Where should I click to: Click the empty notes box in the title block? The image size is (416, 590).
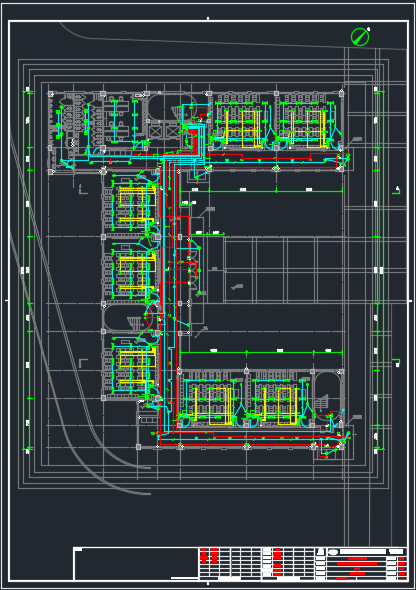(x=136, y=564)
